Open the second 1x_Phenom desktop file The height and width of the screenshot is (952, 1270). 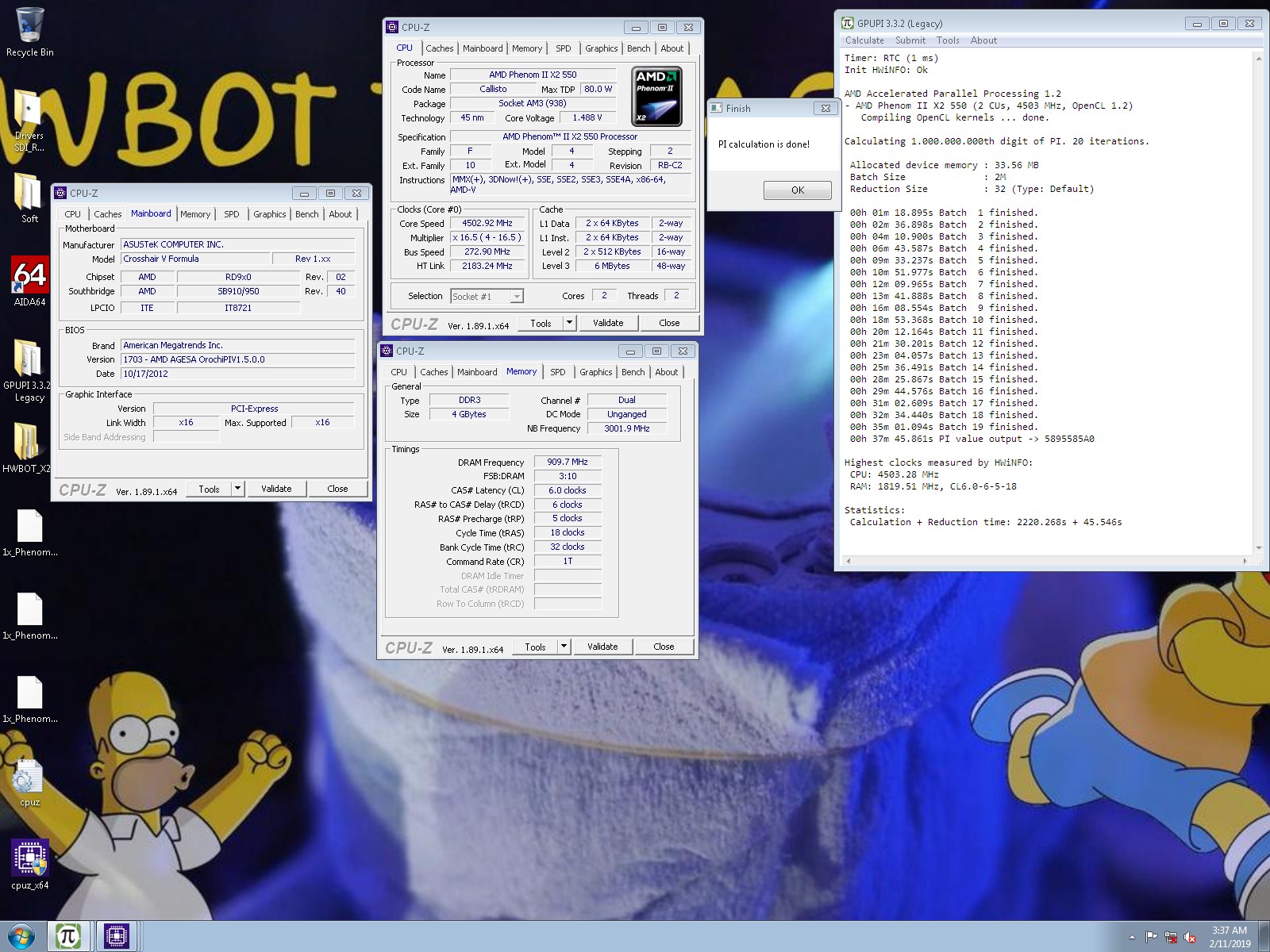pyautogui.click(x=29, y=615)
